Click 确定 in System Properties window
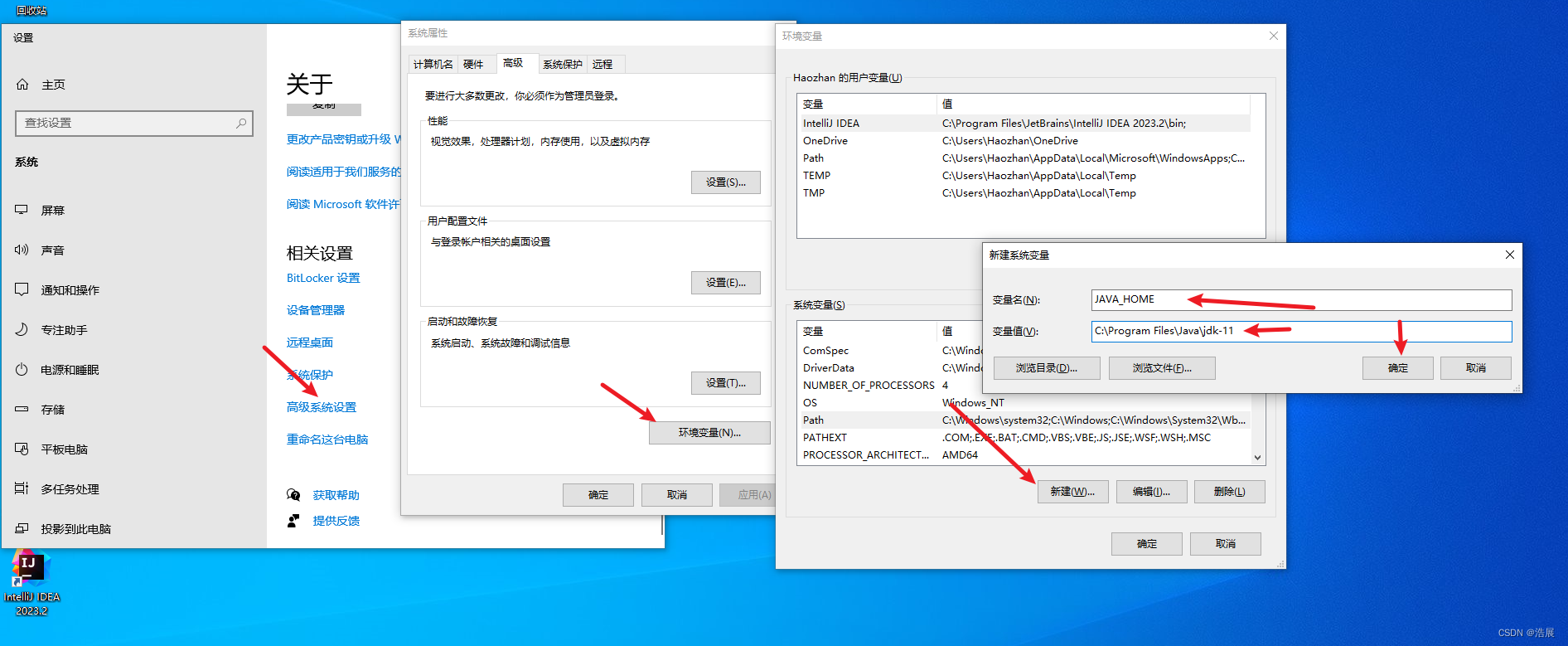The height and width of the screenshot is (646, 1568). (598, 495)
